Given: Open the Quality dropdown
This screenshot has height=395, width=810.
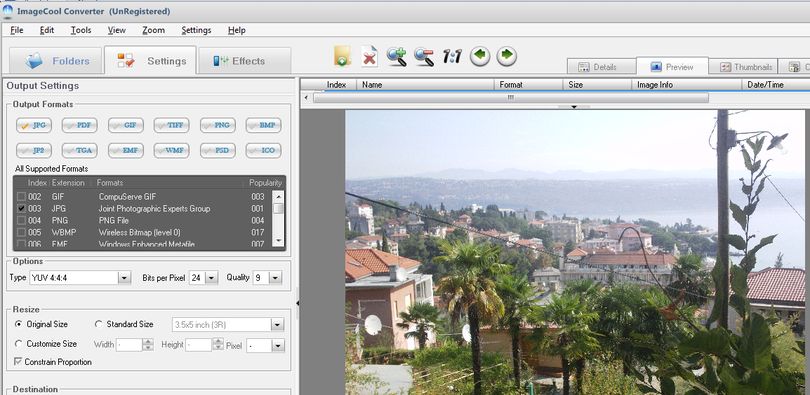Looking at the screenshot, I should 275,278.
